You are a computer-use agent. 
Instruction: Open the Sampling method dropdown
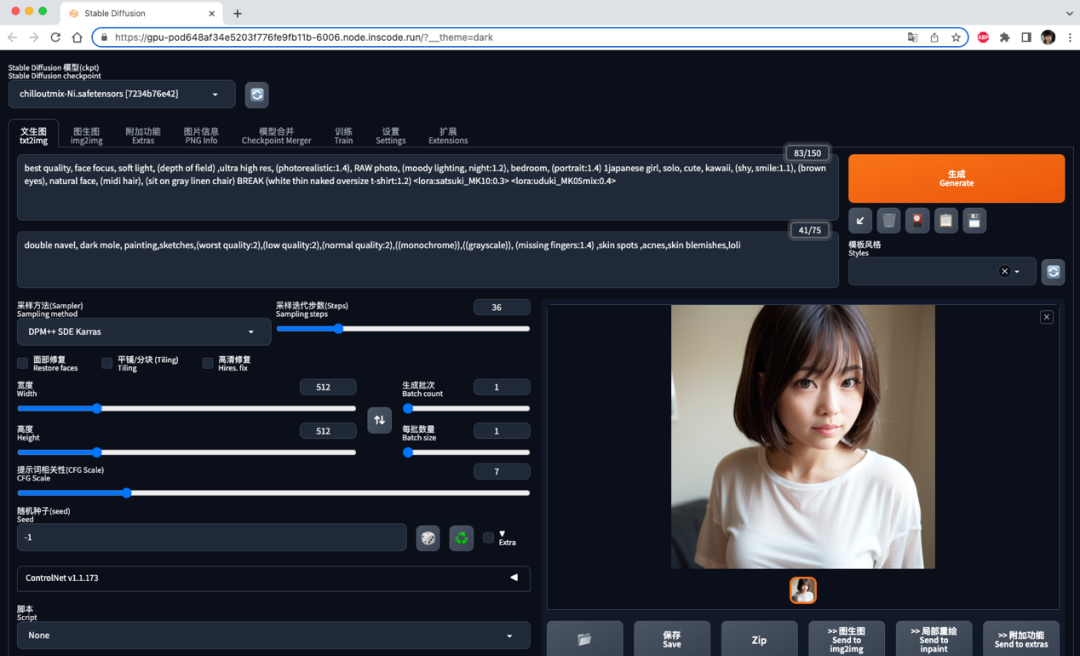(x=142, y=331)
